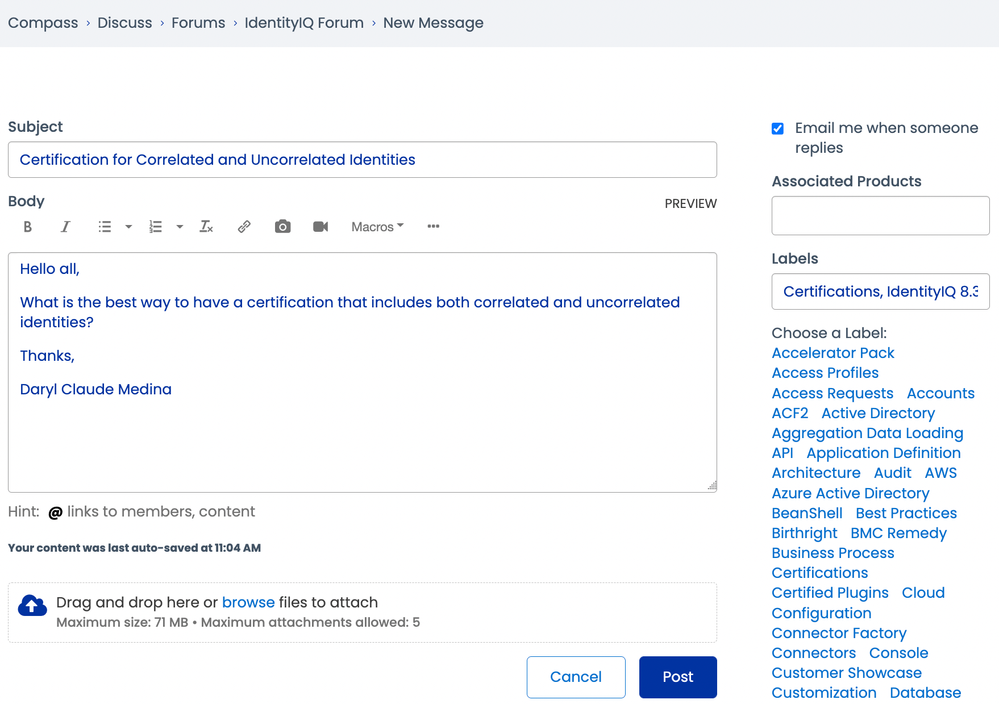Apply italic formatting to text

coord(66,227)
